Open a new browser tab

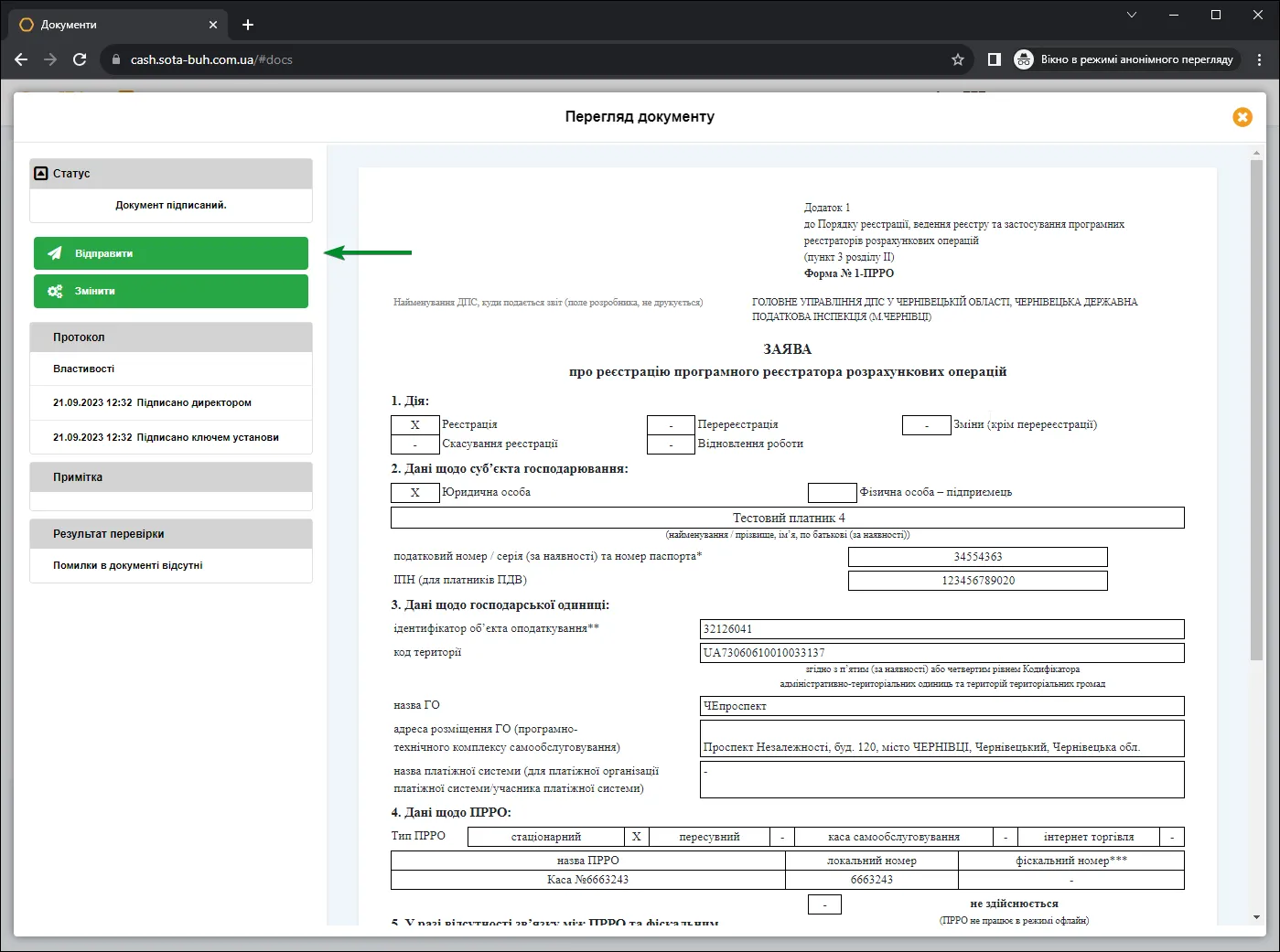point(248,25)
